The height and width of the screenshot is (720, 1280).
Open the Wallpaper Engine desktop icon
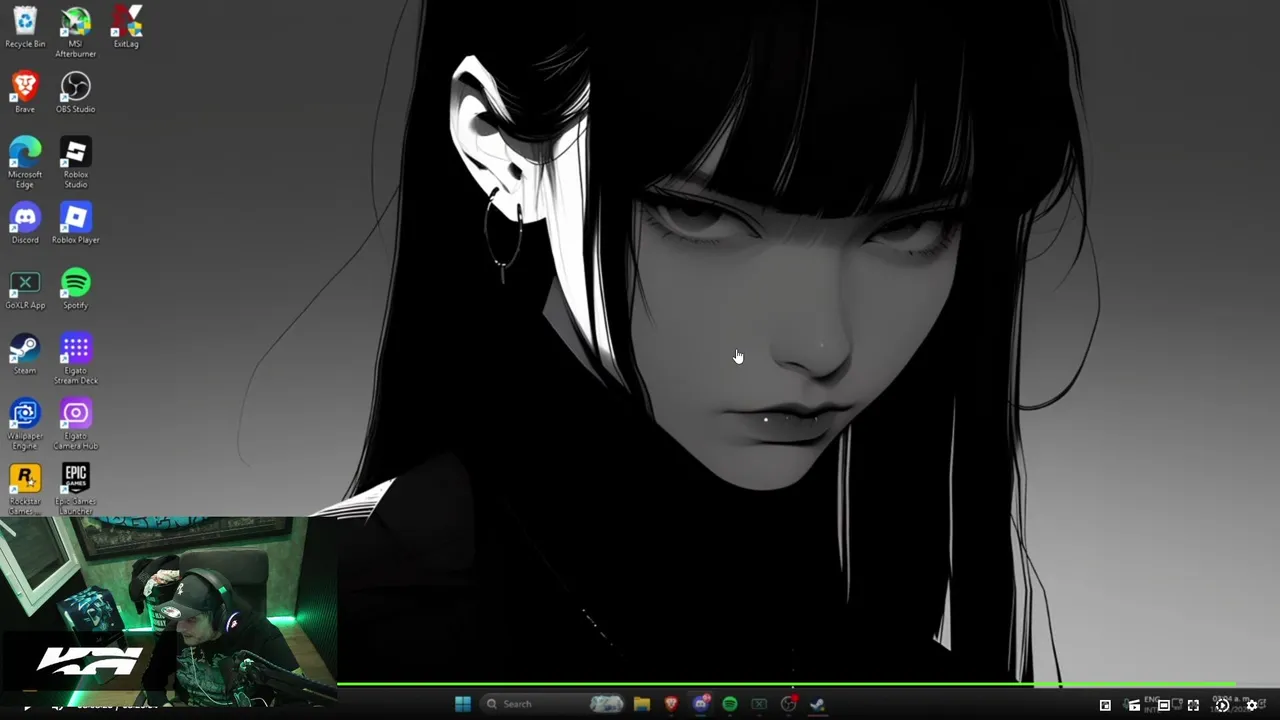[25, 424]
